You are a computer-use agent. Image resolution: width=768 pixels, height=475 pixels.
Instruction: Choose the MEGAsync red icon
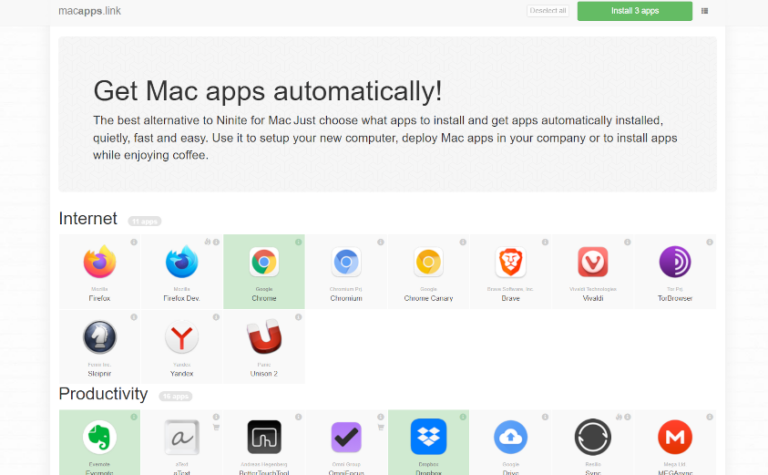tap(675, 437)
